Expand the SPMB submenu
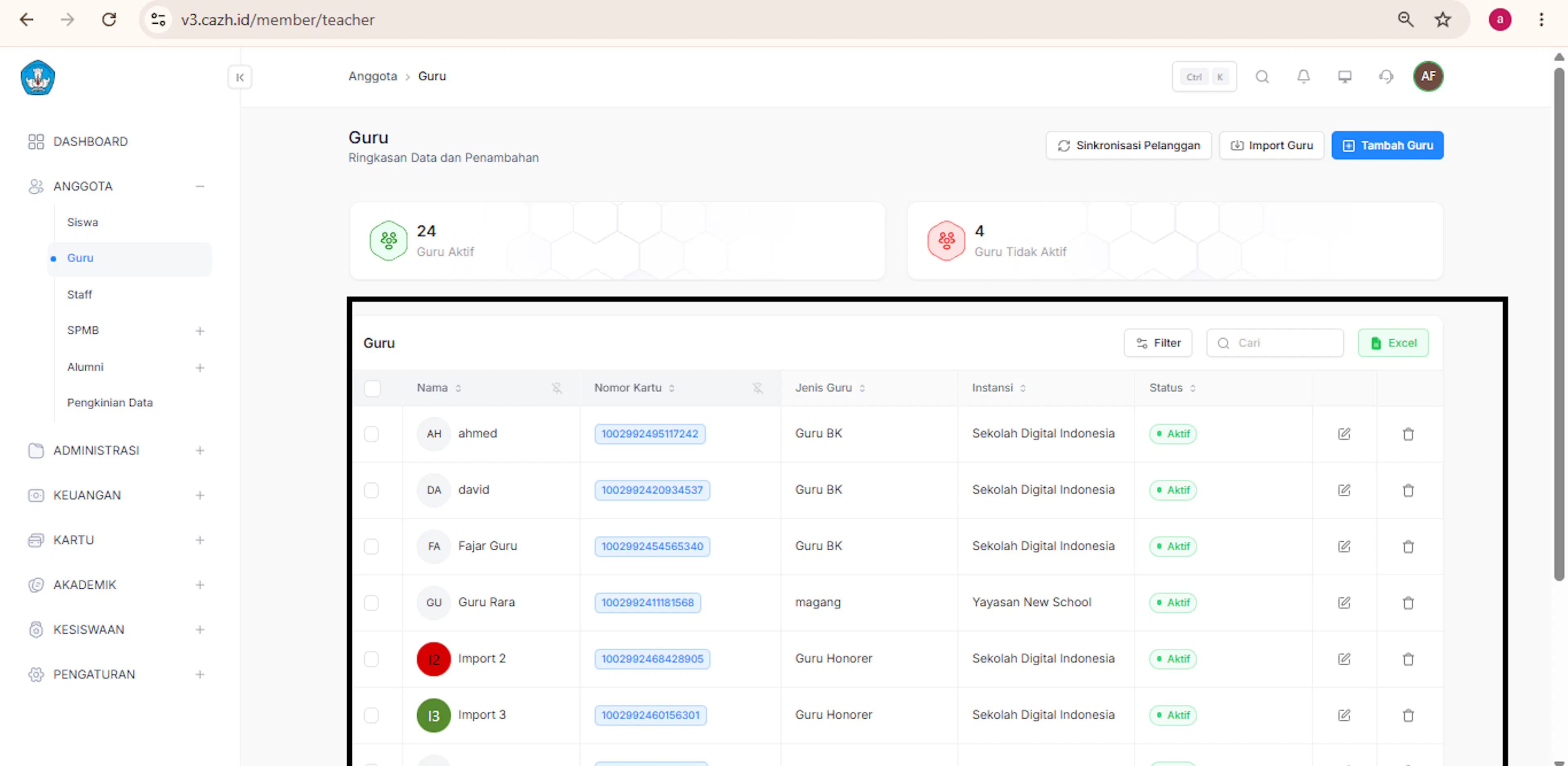 [200, 331]
